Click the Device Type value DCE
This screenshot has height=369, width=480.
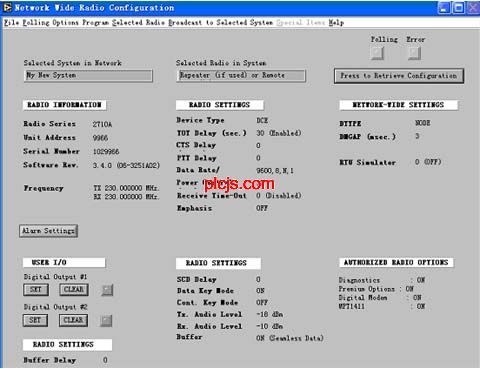[x=262, y=120]
